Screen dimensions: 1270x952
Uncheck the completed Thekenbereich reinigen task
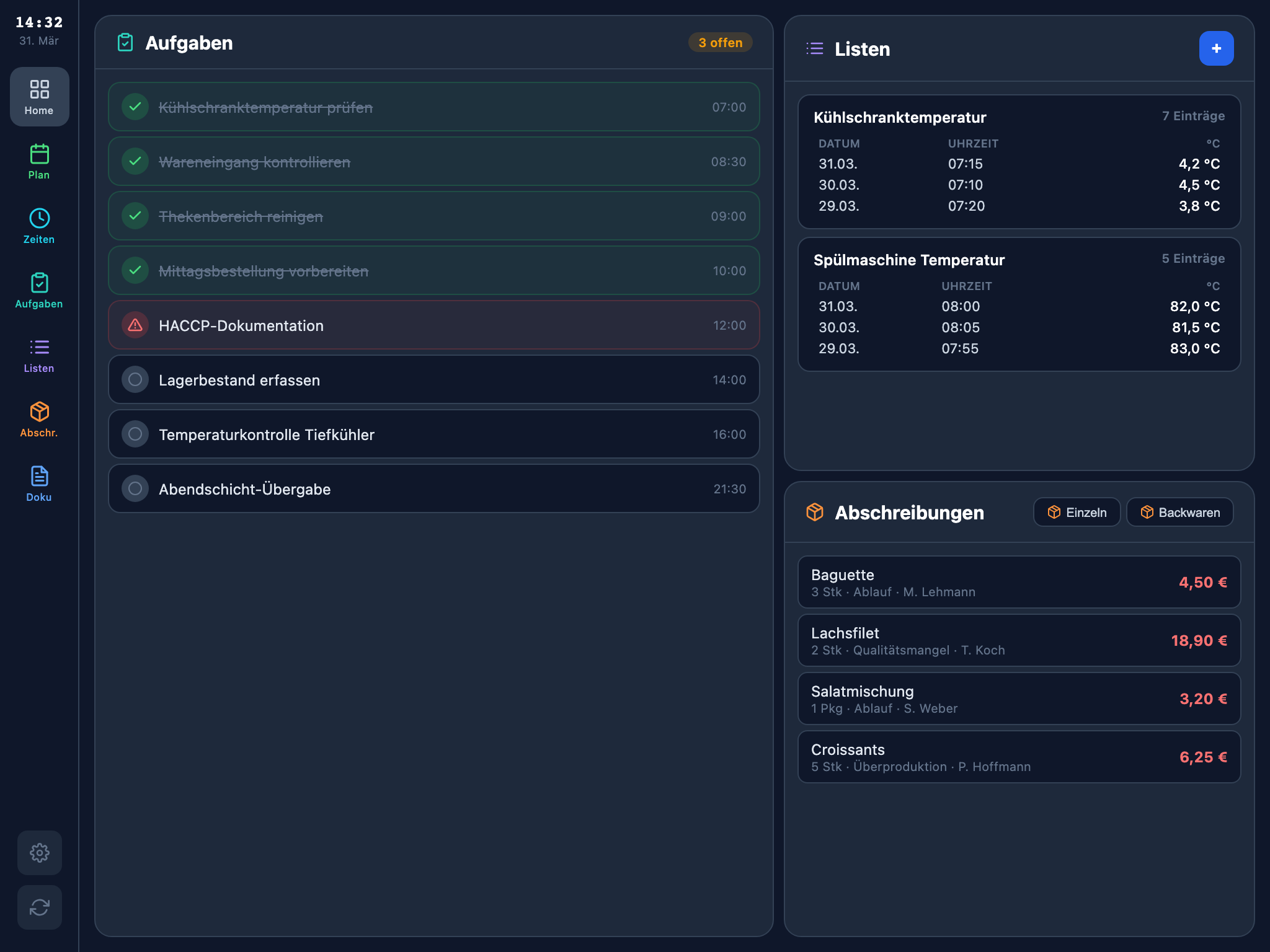[x=135, y=216]
